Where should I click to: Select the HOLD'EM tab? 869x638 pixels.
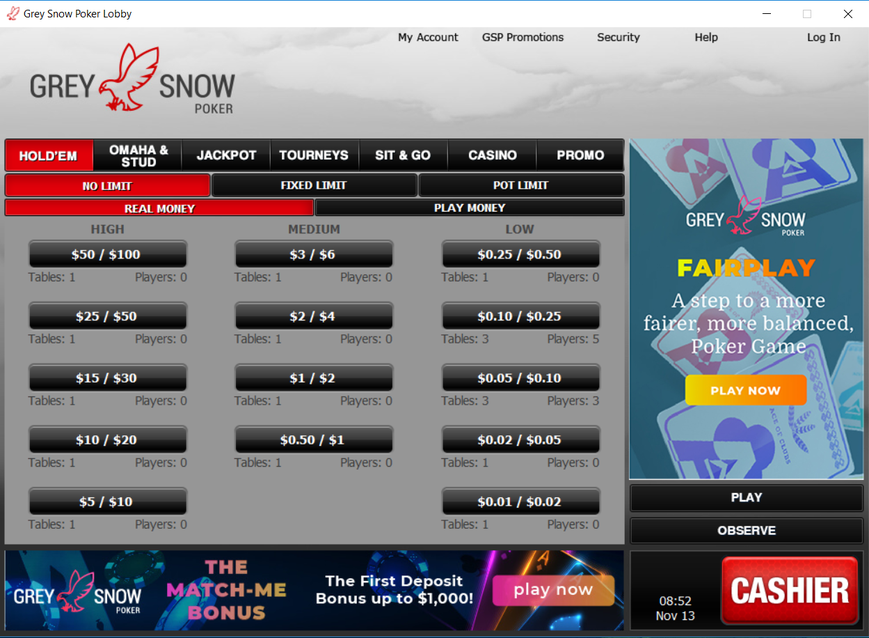[x=49, y=155]
